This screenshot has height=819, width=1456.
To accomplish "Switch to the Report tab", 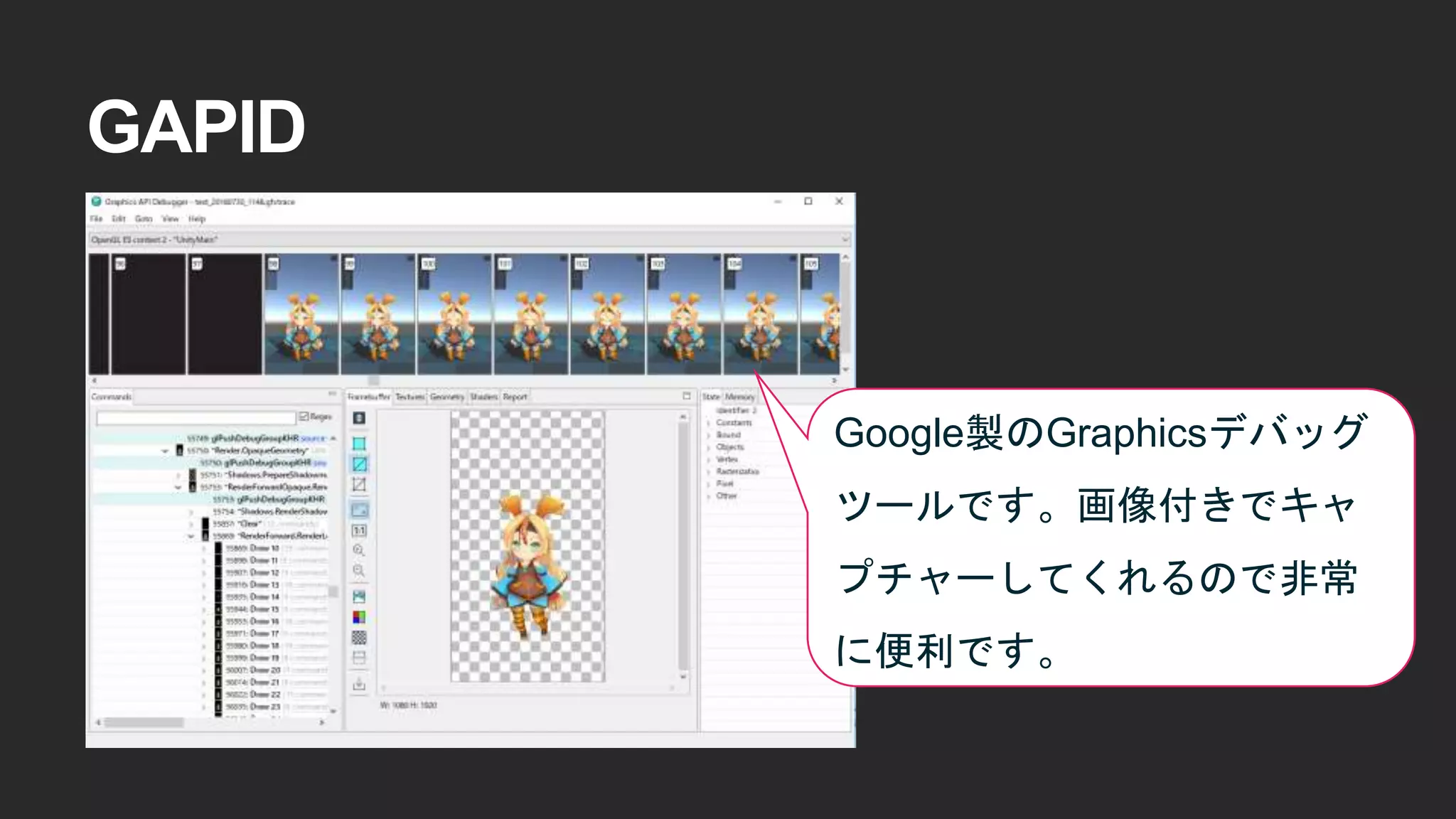I will point(515,397).
